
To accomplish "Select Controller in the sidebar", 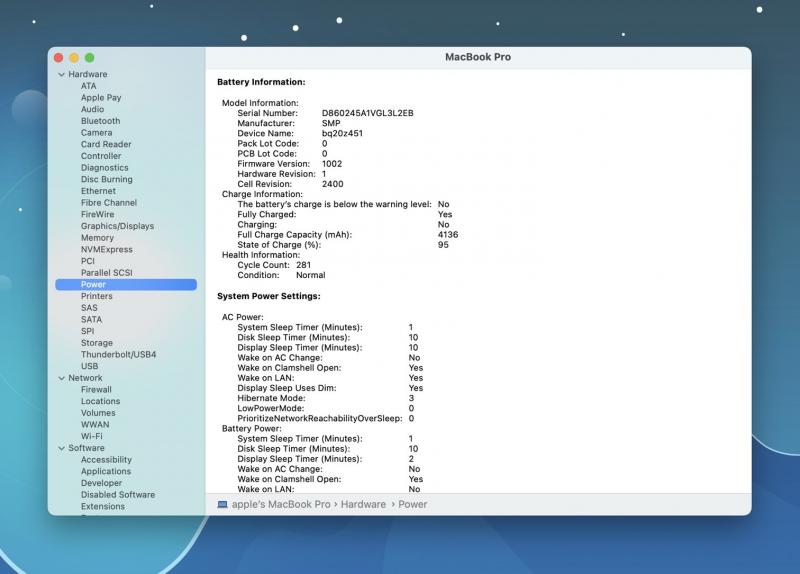I will tap(101, 156).
